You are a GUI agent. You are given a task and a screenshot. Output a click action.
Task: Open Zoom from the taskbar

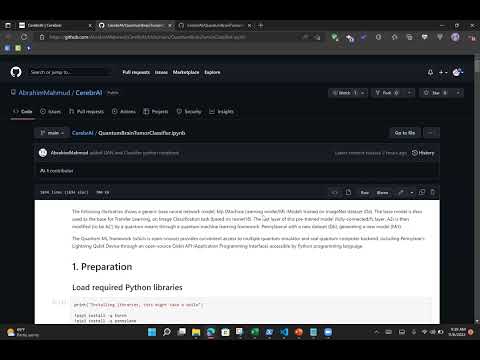point(328,332)
